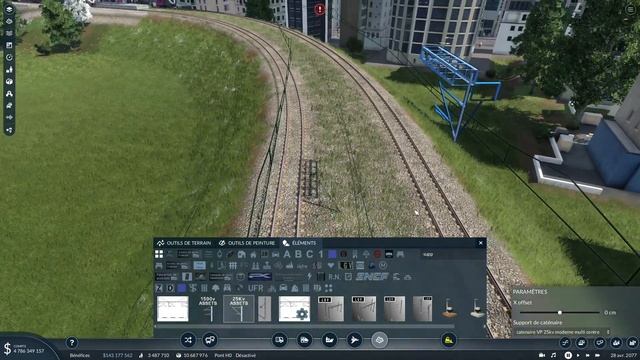Open the water construction ship menu
This screenshot has height=360, width=640.
pyautogui.click(x=329, y=340)
